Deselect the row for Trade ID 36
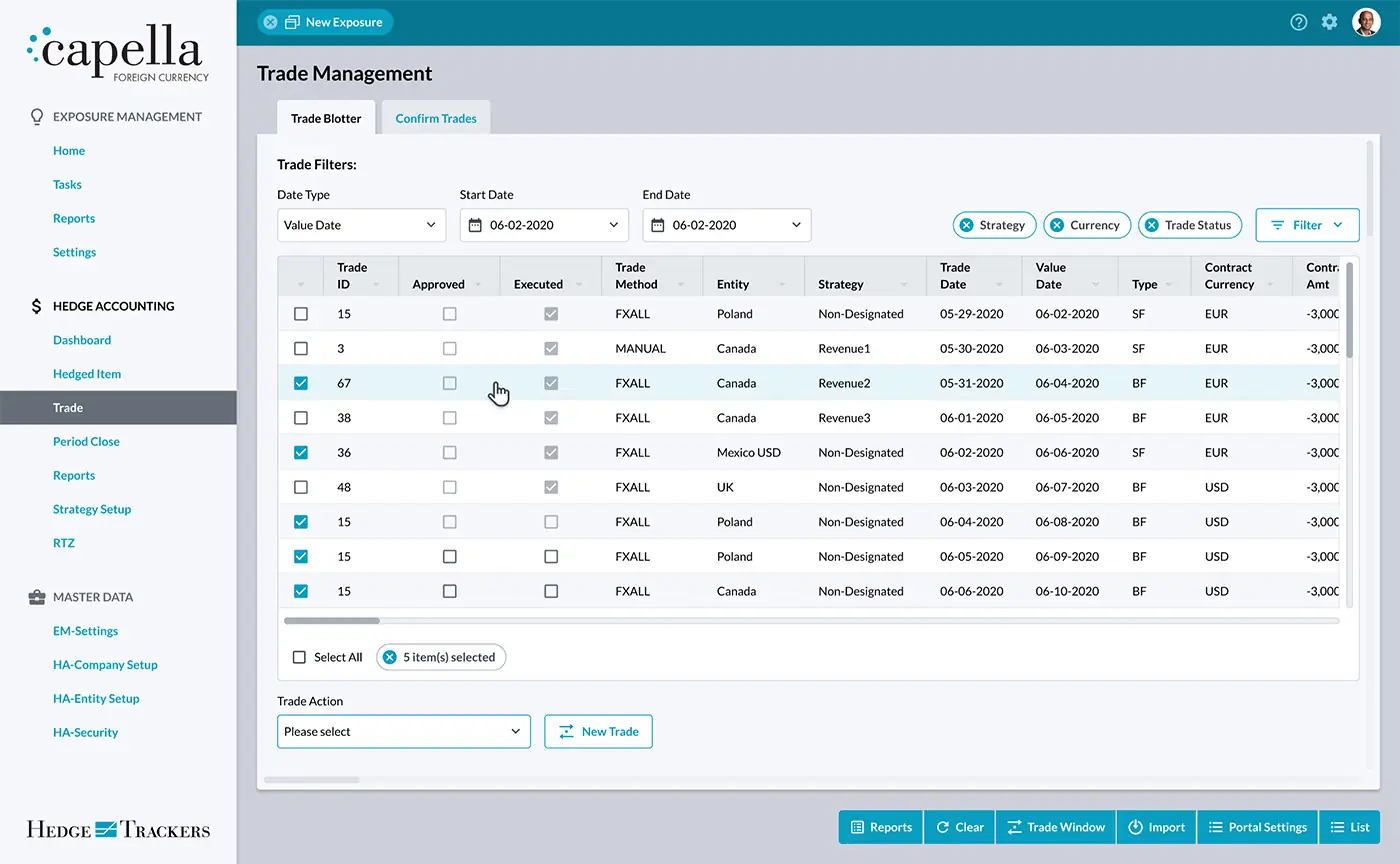1400x864 pixels. pyautogui.click(x=301, y=452)
